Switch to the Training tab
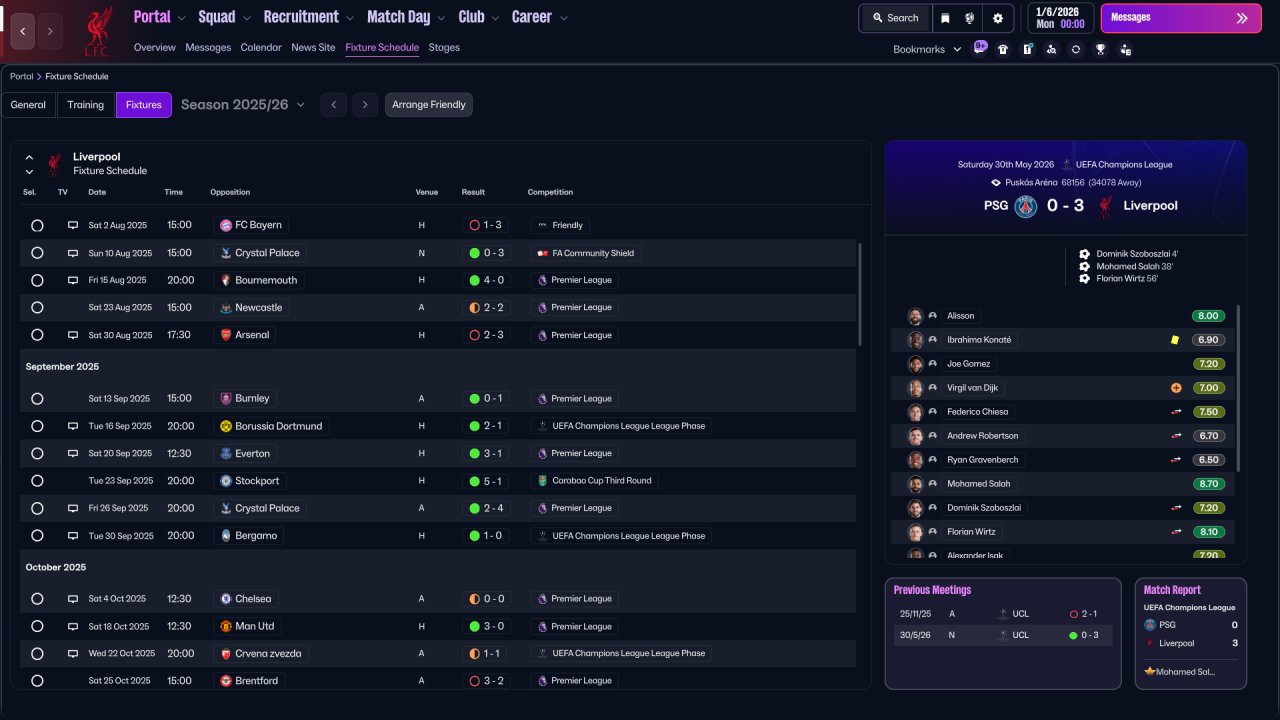 86,105
